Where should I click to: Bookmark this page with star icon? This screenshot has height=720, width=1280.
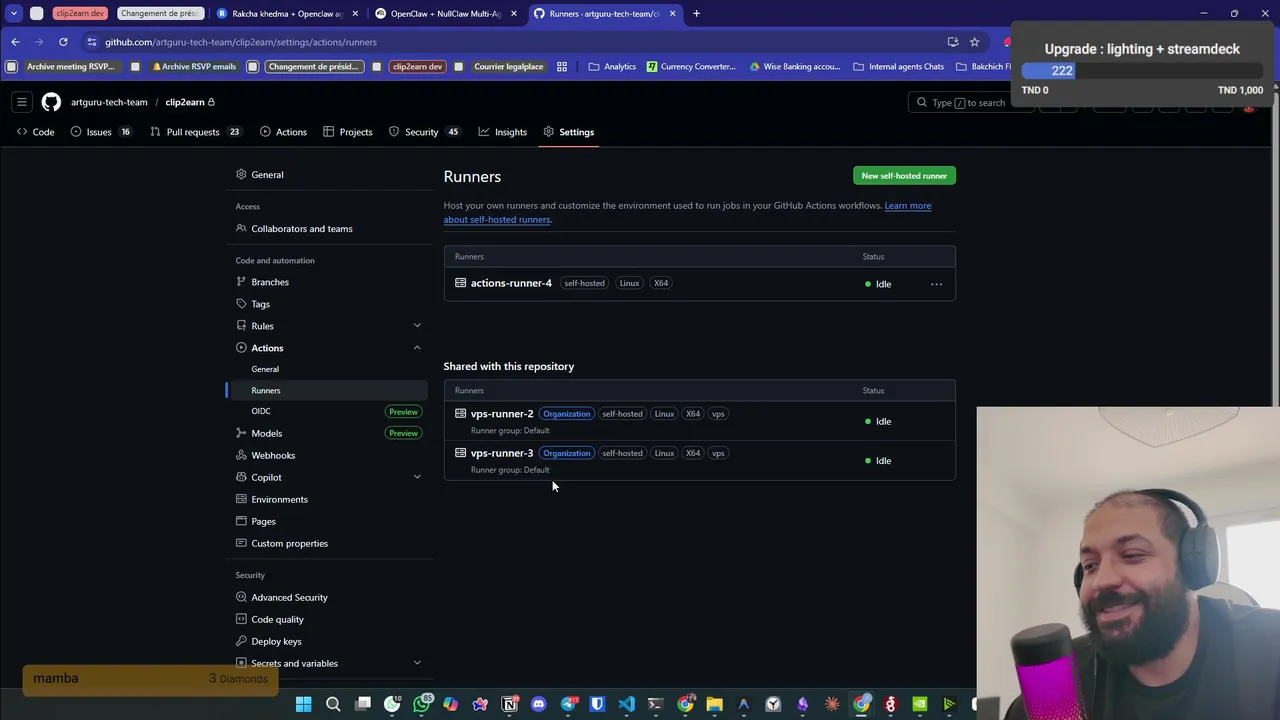[x=974, y=42]
